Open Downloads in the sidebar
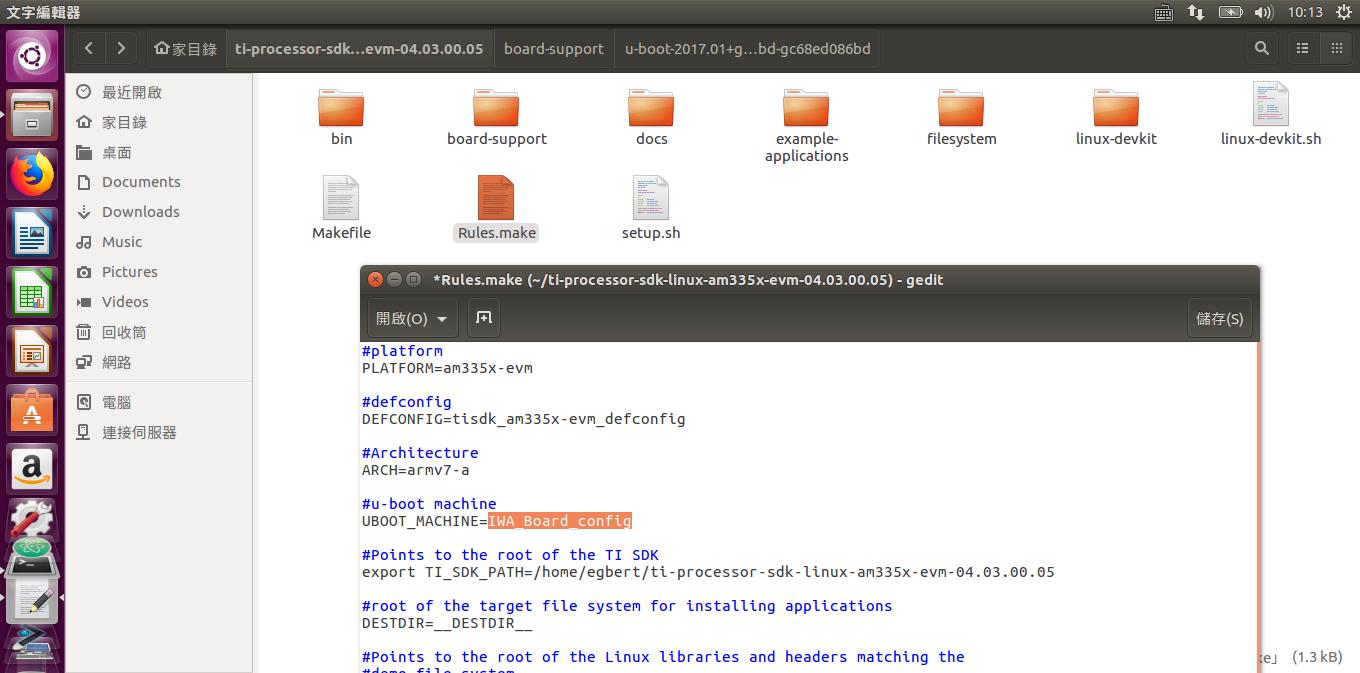1360x673 pixels. point(159,212)
